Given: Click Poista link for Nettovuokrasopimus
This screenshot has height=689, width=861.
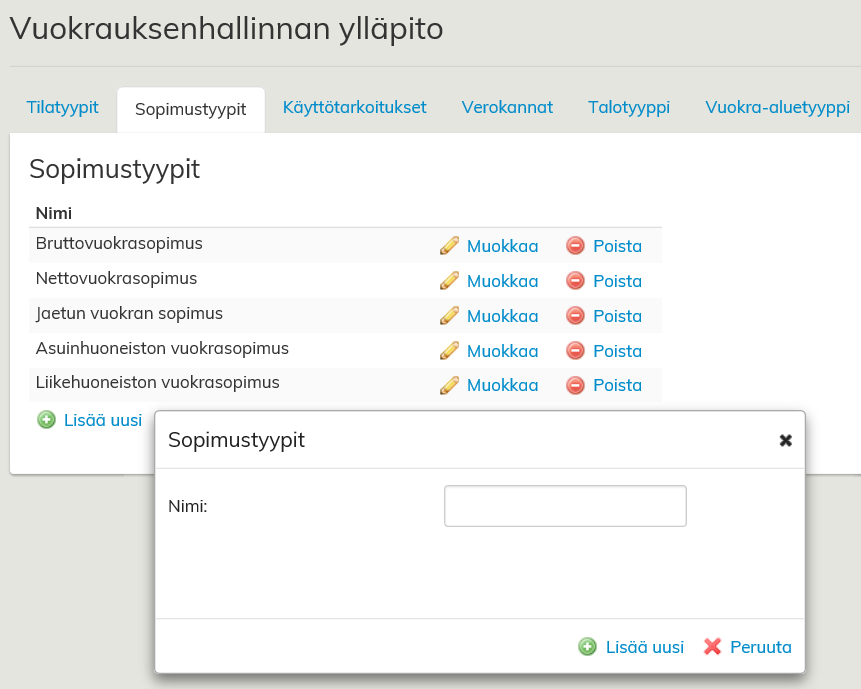Looking at the screenshot, I should (x=617, y=281).
